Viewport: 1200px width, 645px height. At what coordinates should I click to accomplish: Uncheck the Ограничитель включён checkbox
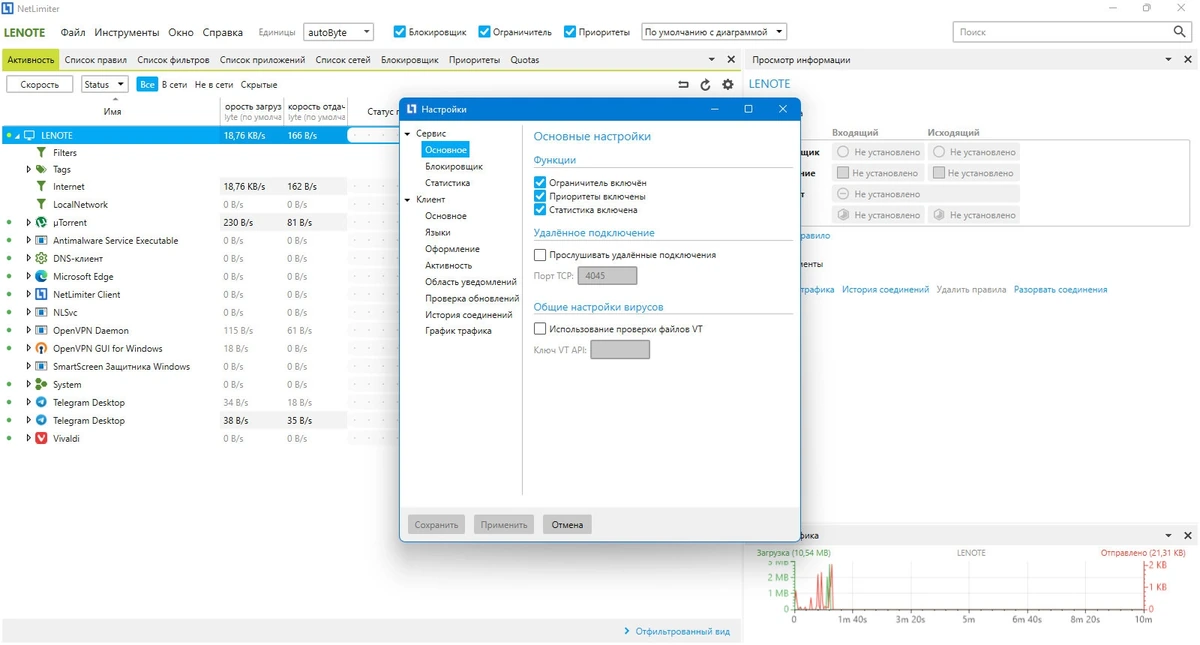[x=540, y=183]
